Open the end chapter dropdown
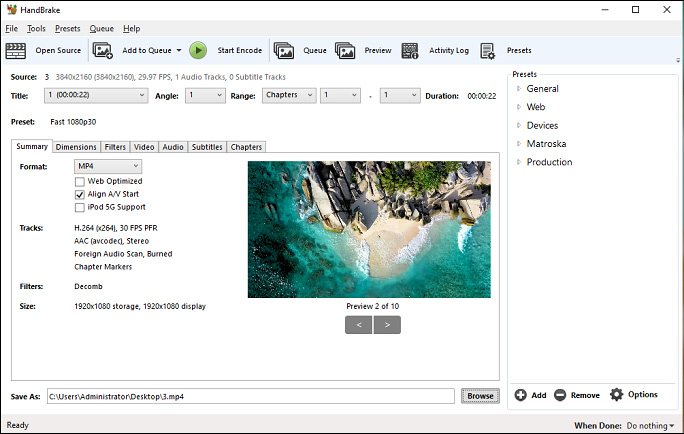Viewport: 684px width, 434px height. coord(400,96)
